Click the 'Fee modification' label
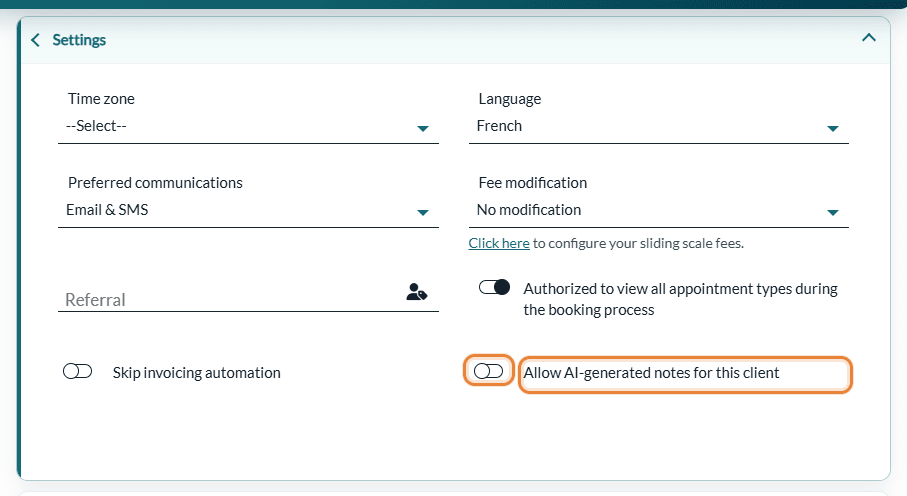Image resolution: width=907 pixels, height=496 pixels. point(533,183)
